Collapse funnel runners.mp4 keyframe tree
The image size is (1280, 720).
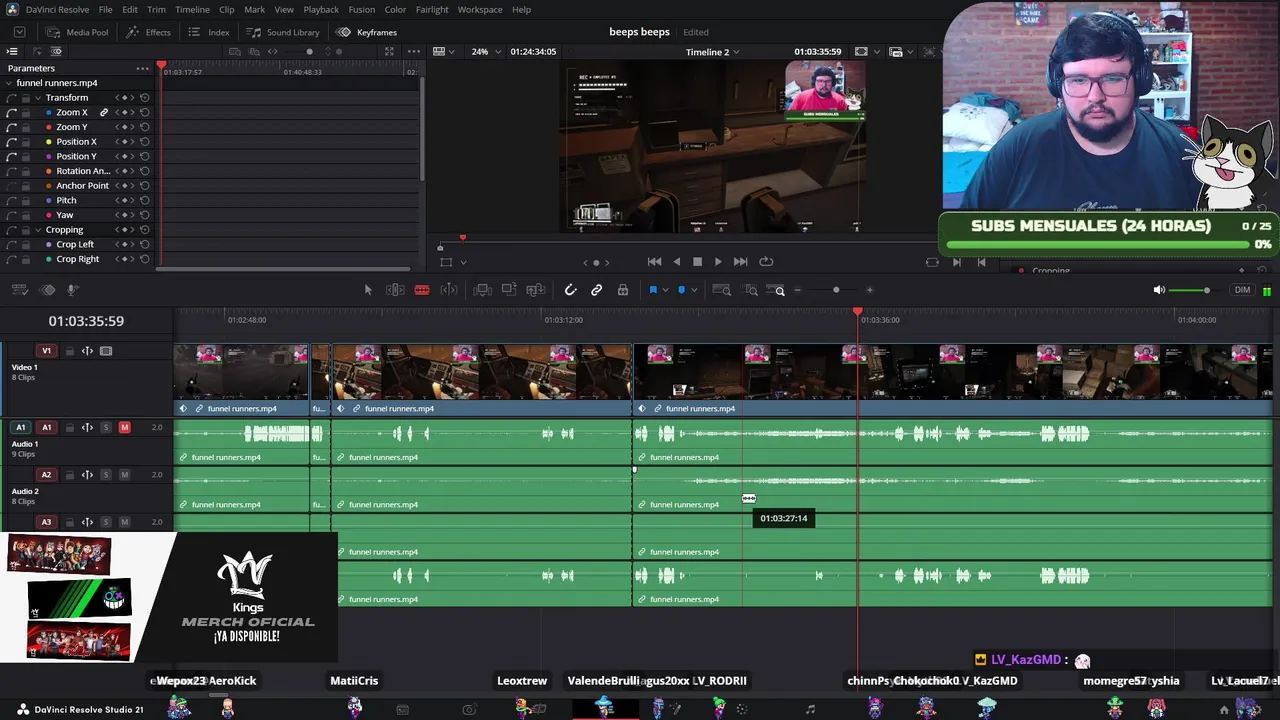tap(10, 83)
